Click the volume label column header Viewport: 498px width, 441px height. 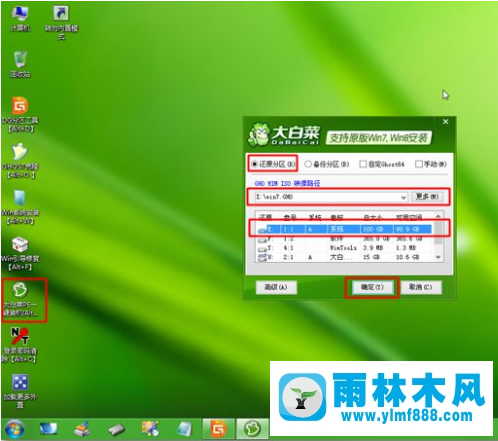tap(337, 218)
